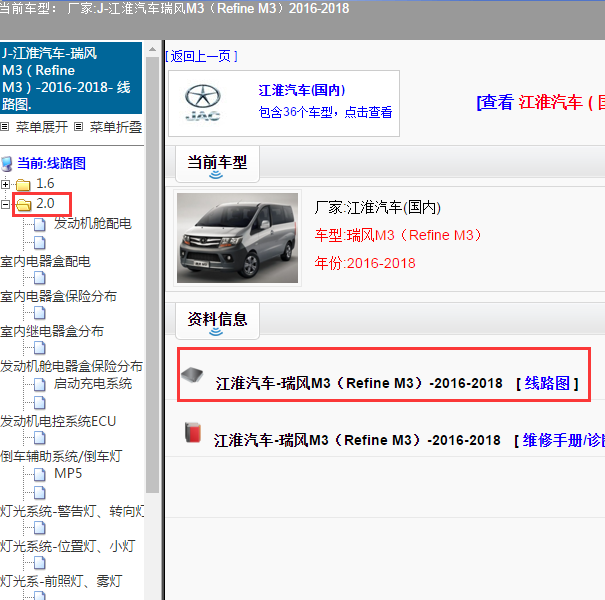
Task: Click the gray 线路图 book icon
Action: pos(192,376)
